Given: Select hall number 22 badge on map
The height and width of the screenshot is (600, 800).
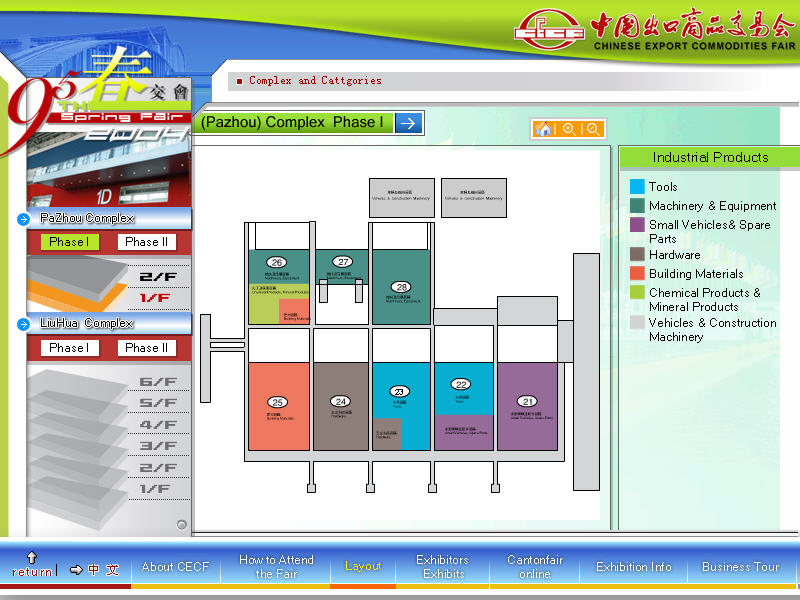Looking at the screenshot, I should point(461,384).
